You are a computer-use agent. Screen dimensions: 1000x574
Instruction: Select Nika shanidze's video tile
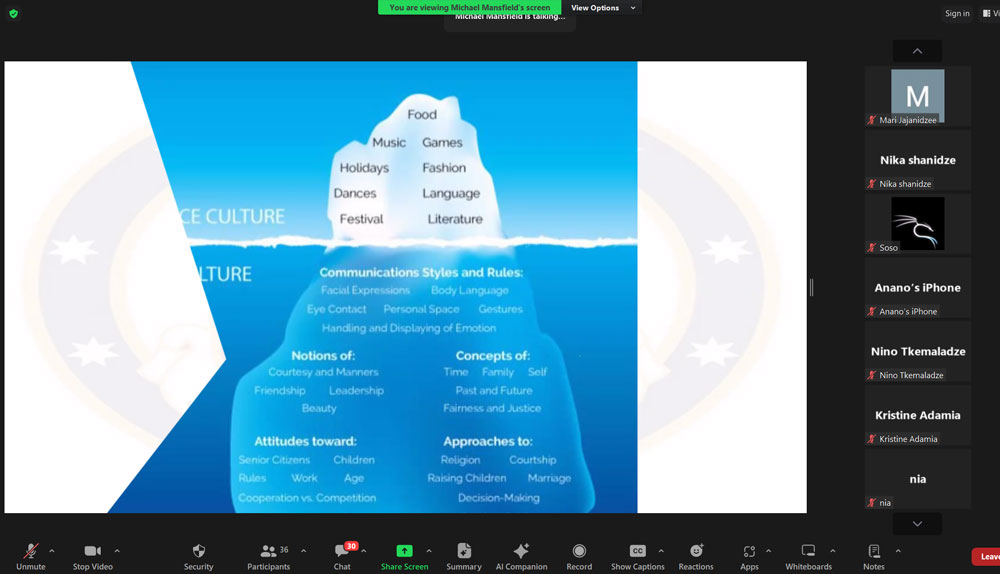(x=918, y=160)
